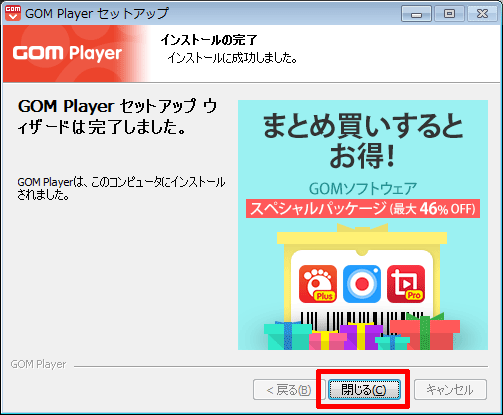Click the red gift box with green ribbon
The image size is (503, 415).
point(425,332)
